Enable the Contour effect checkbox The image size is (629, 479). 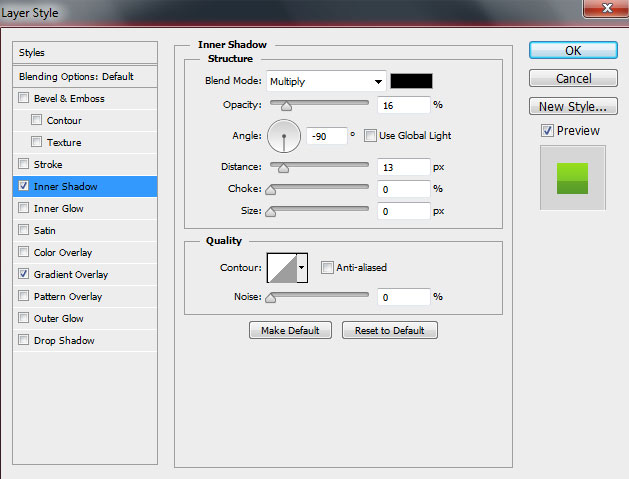coord(37,120)
